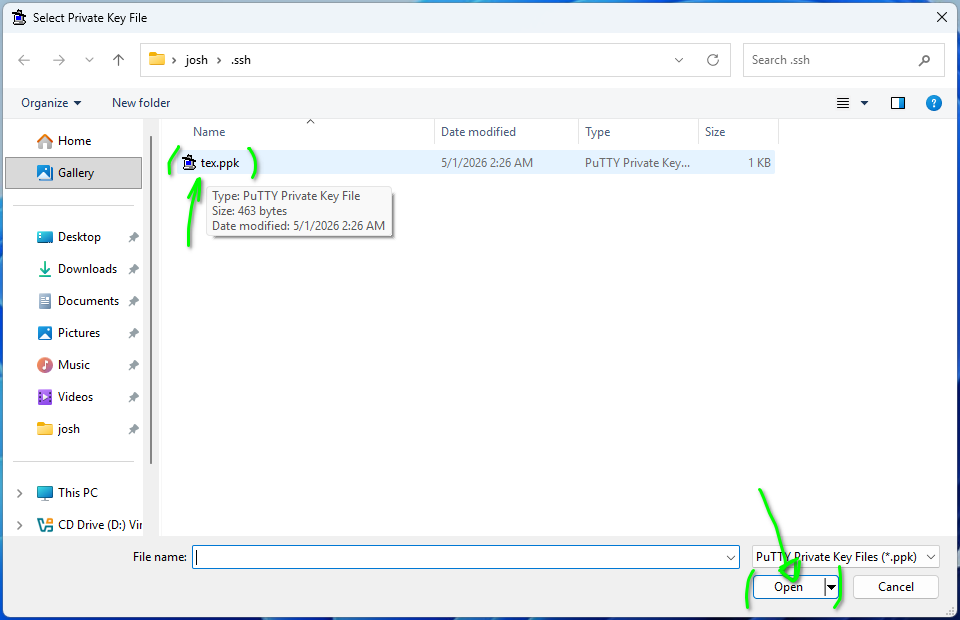Change view with the view icon
960x620 pixels.
tap(843, 103)
